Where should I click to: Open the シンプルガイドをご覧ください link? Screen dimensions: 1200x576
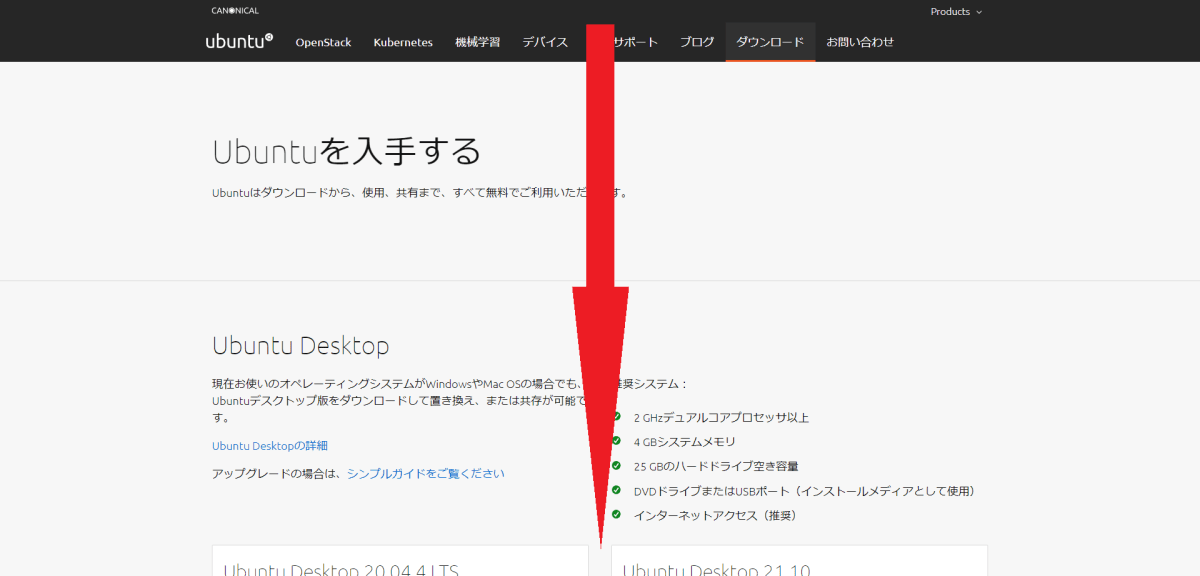(426, 474)
